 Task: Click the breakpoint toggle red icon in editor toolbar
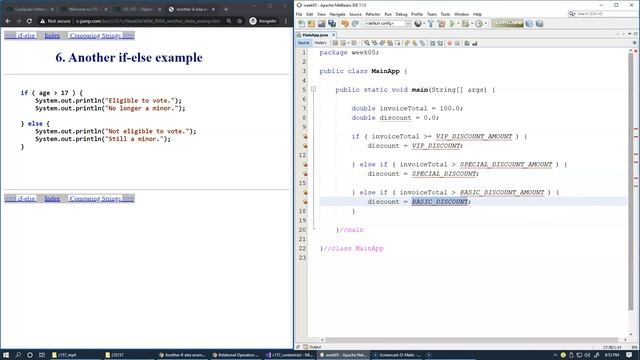[x=450, y=43]
